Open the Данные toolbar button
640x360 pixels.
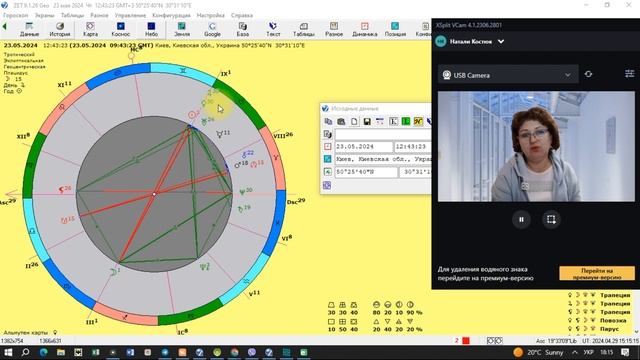(x=29, y=30)
